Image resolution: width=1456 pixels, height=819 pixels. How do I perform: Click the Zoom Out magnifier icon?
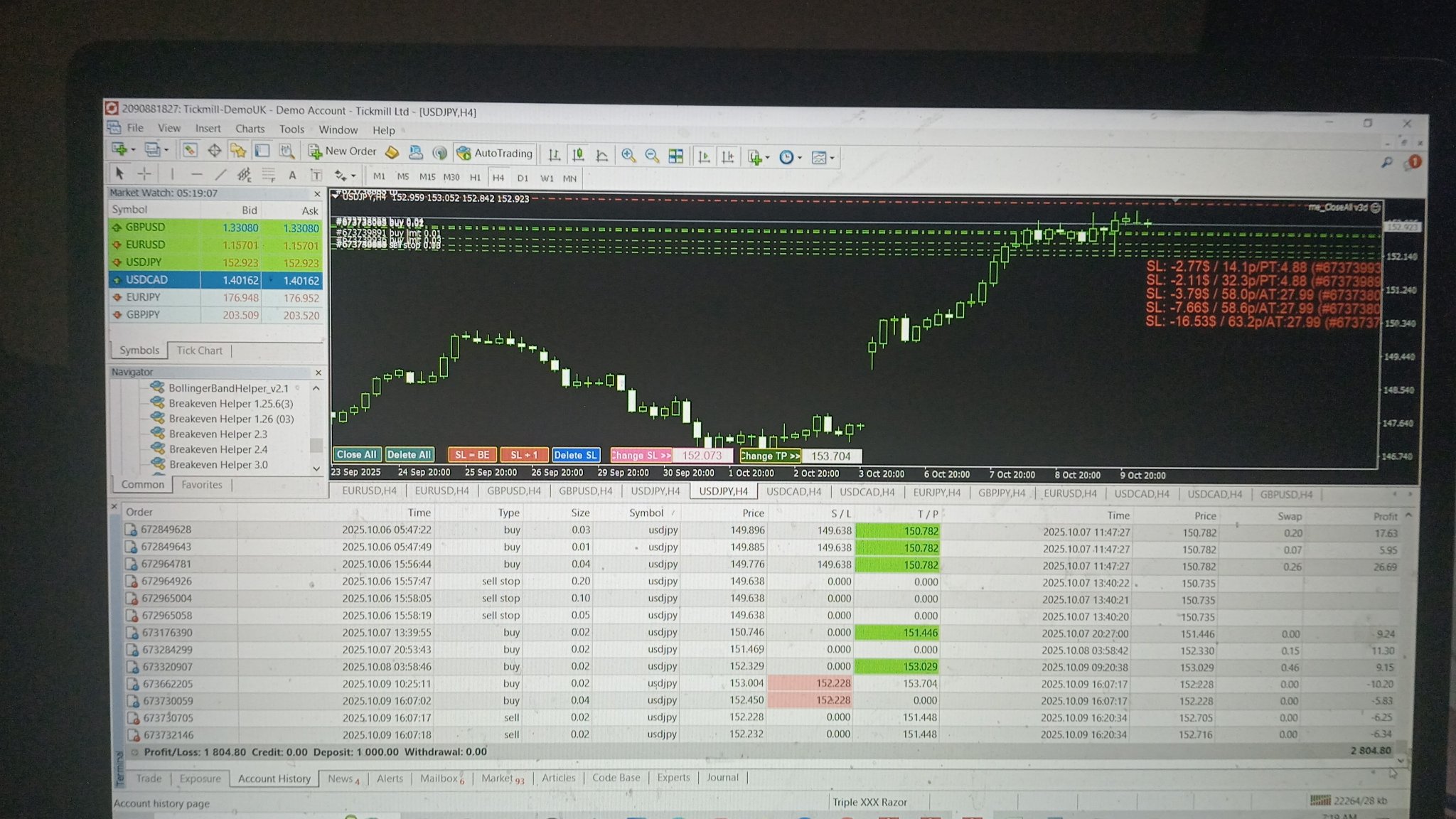coord(651,156)
